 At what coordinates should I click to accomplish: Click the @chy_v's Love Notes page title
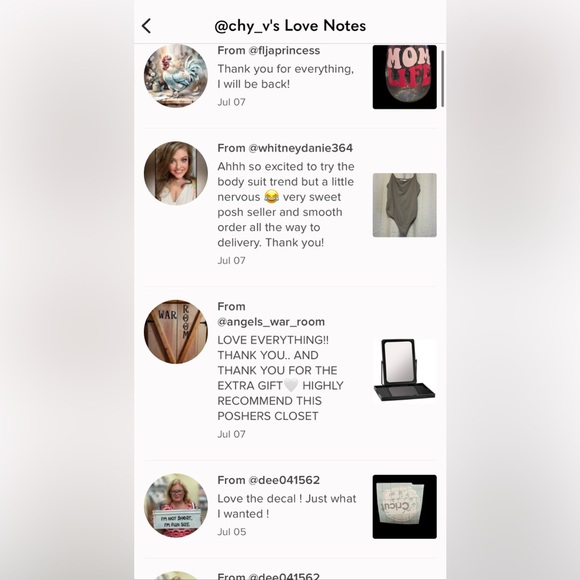click(x=290, y=26)
